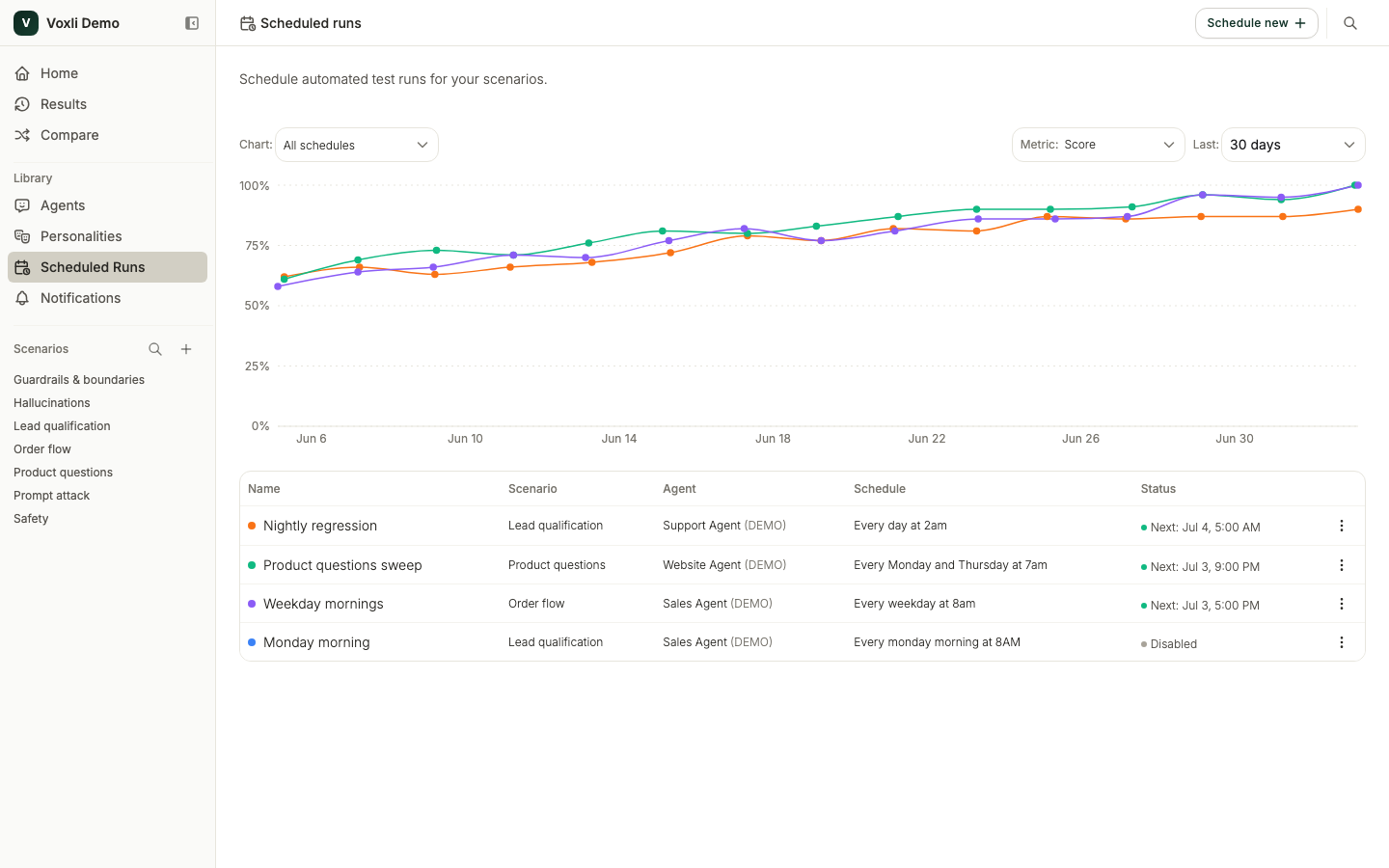Click the Support Agent (DEMO) cell

point(724,526)
